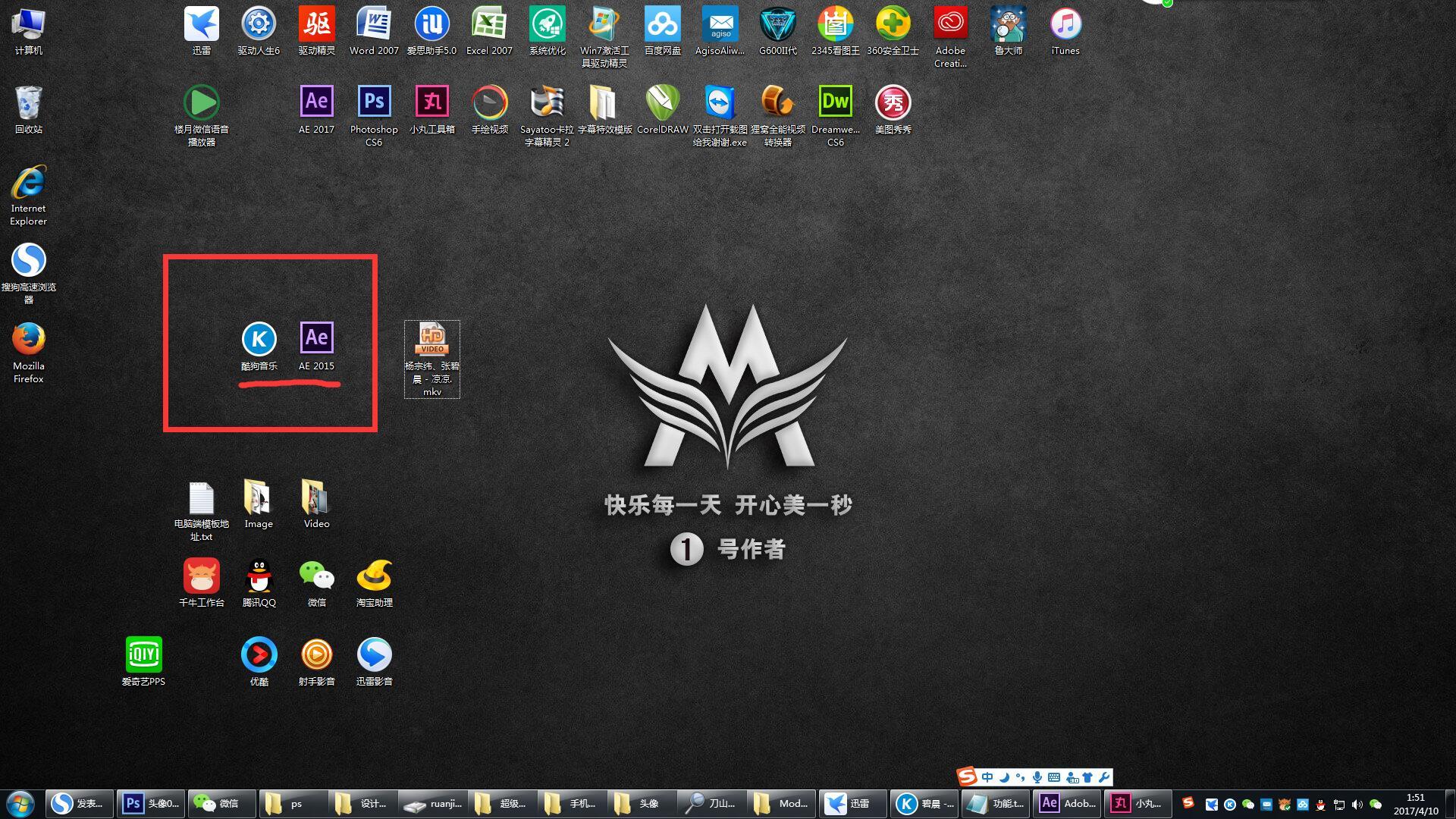Screen dimensions: 1456x819
Task: Select the Image folder
Action: (259, 504)
